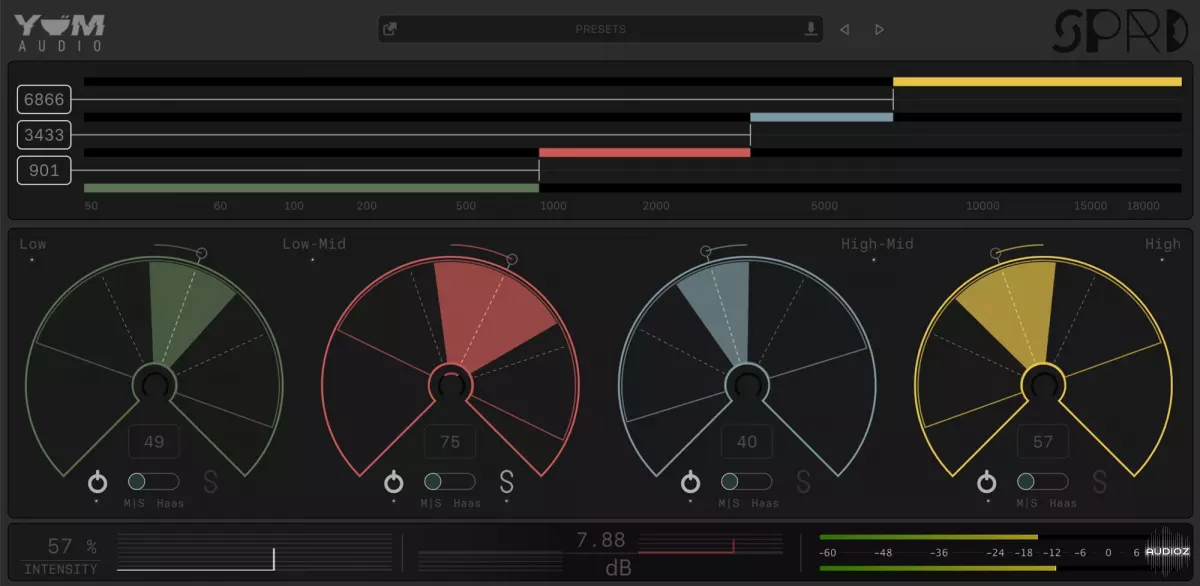
Task: Click the red Low-Mid band spread wedge
Action: pyautogui.click(x=490, y=310)
